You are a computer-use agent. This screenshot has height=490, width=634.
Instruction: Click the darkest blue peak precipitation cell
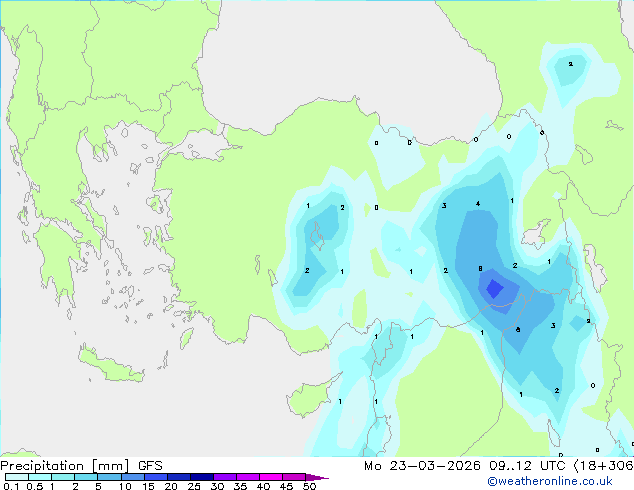pyautogui.click(x=494, y=289)
